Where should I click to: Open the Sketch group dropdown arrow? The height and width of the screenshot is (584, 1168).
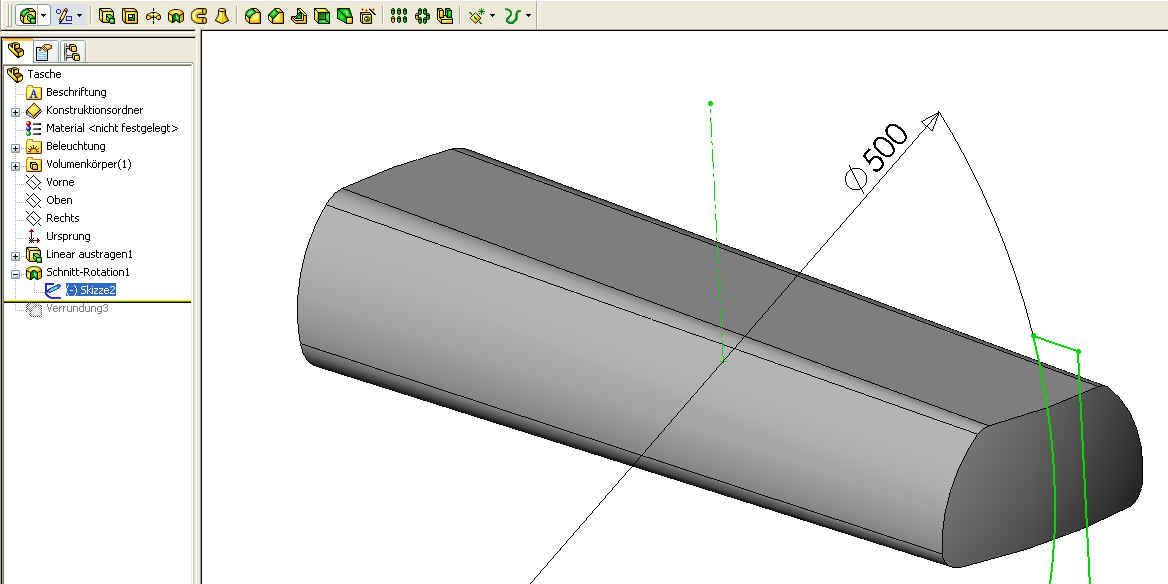79,16
